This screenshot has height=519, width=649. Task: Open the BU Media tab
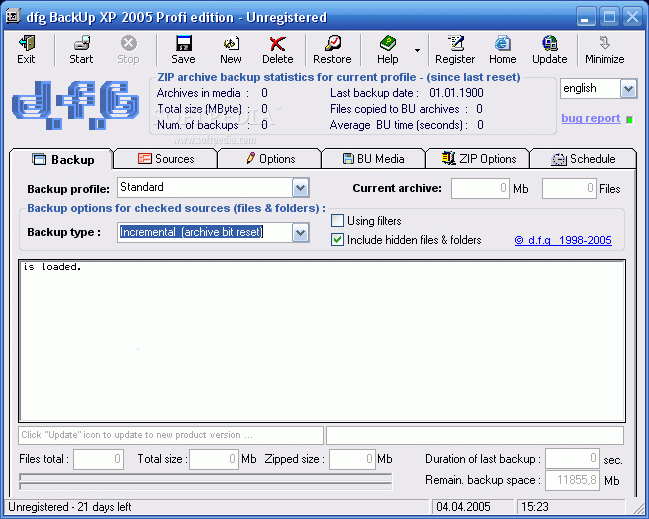(x=374, y=159)
